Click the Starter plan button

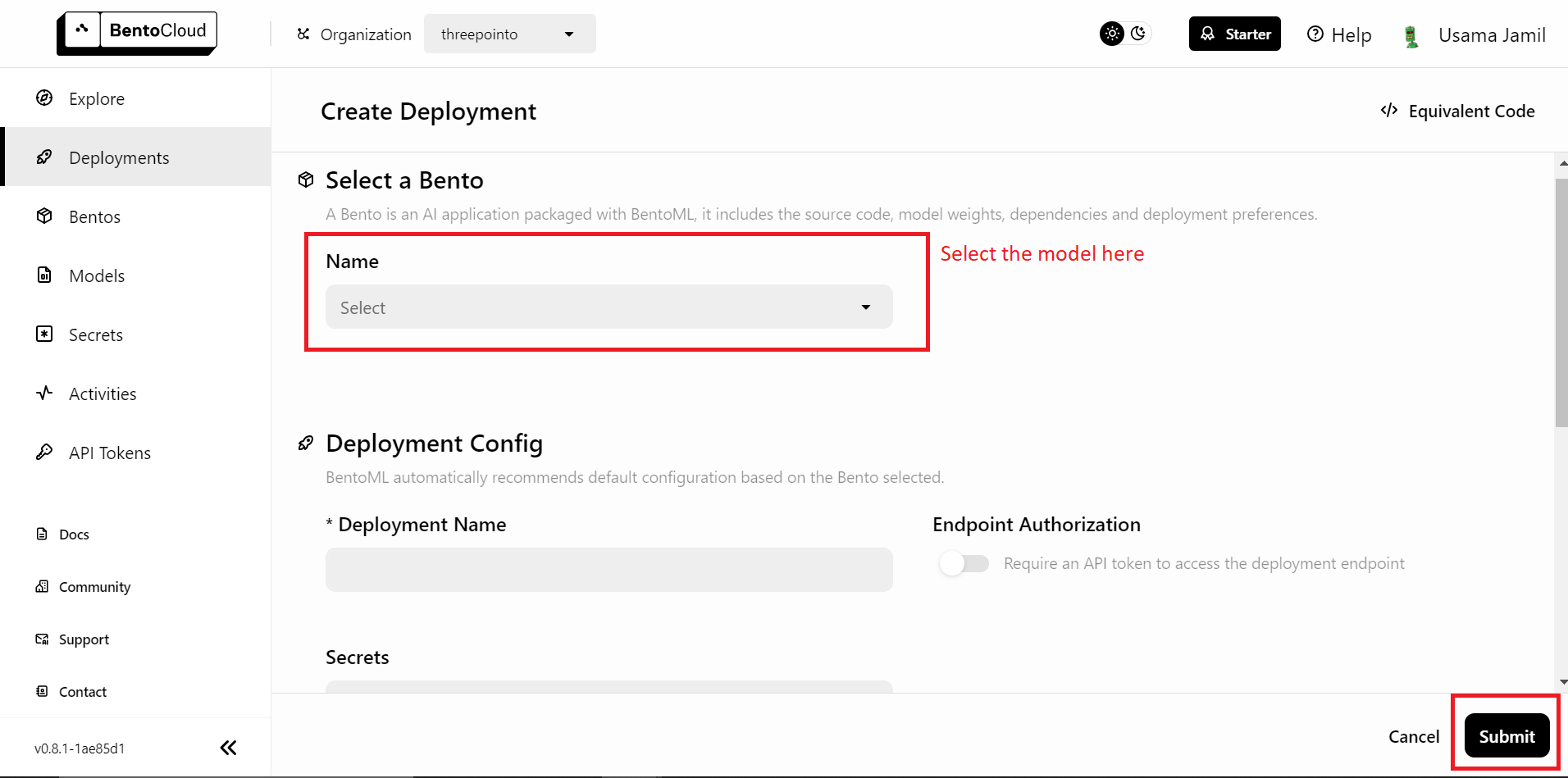coord(1234,34)
